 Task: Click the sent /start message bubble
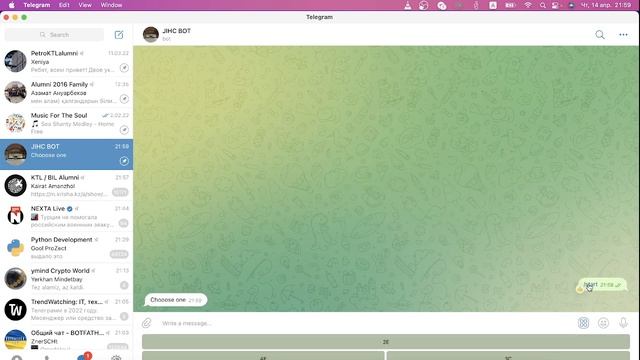point(602,285)
